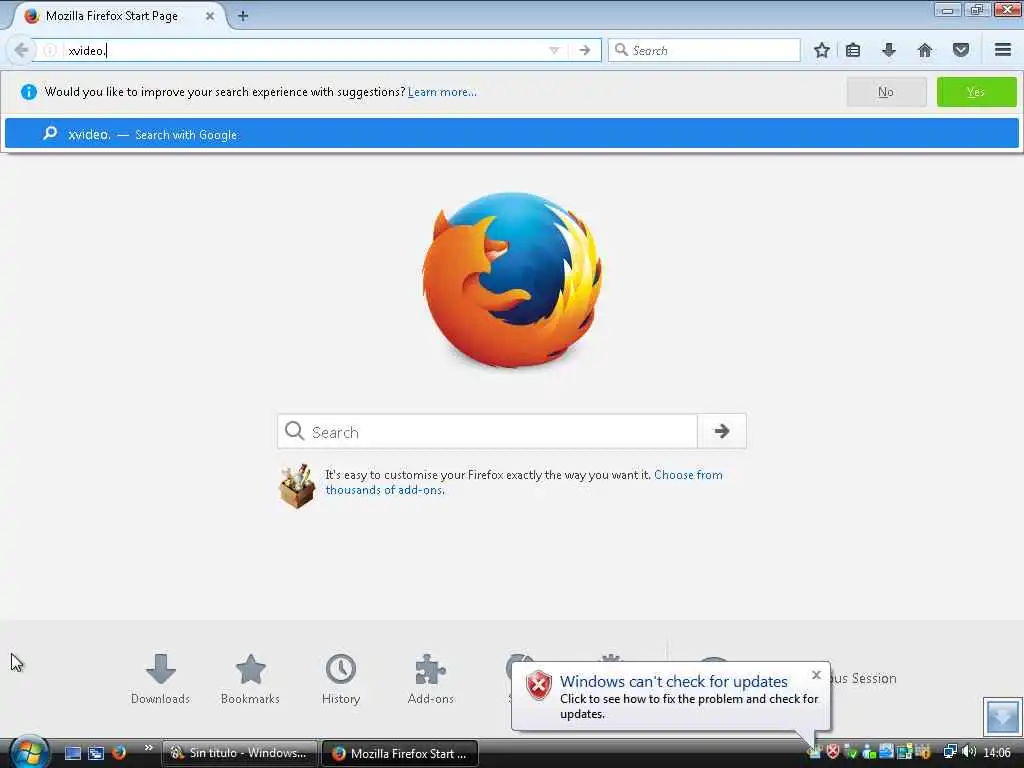
Task: Click the site info icon in address bar
Action: [50, 50]
